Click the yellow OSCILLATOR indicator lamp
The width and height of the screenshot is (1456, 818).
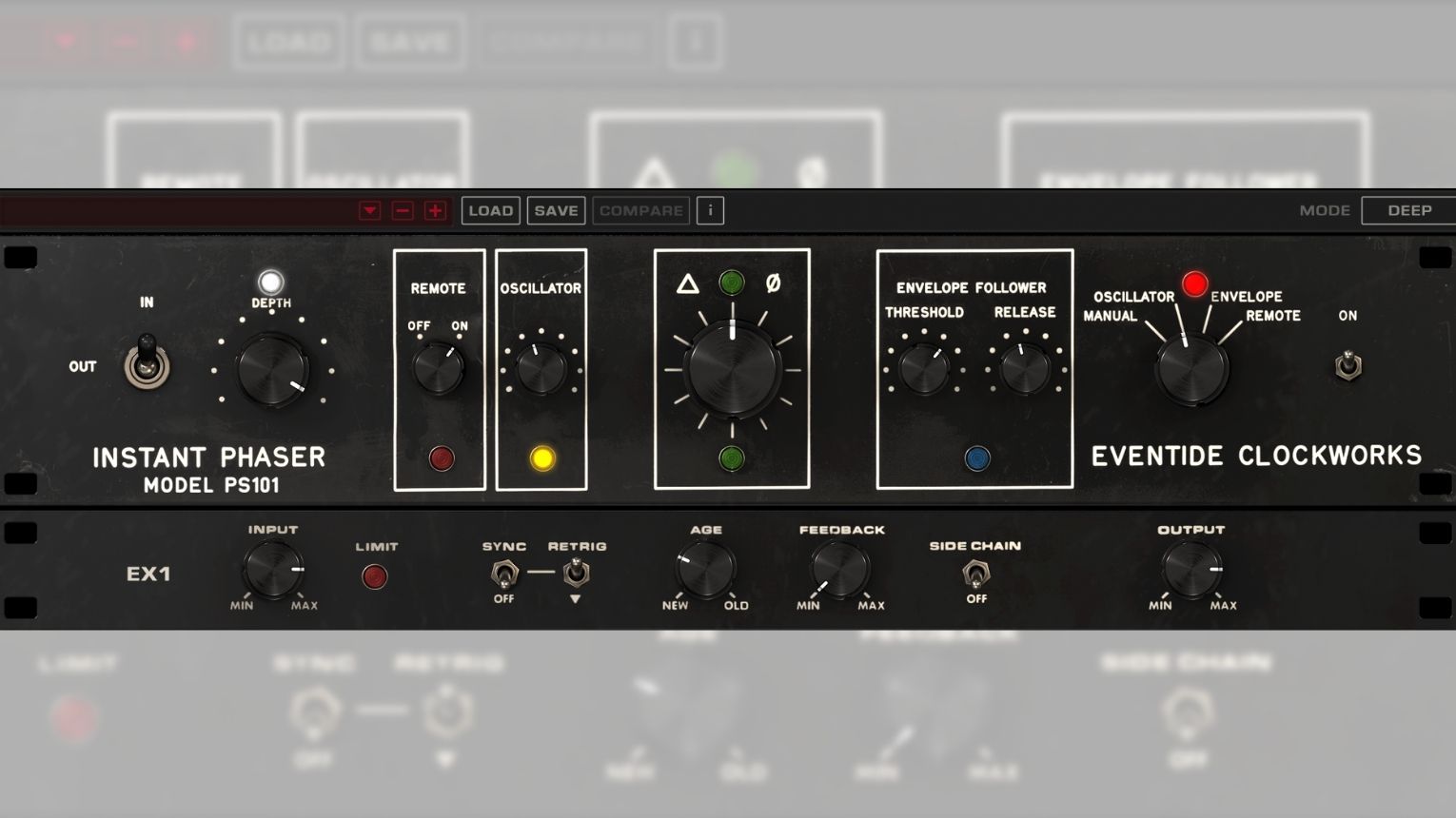coord(541,458)
